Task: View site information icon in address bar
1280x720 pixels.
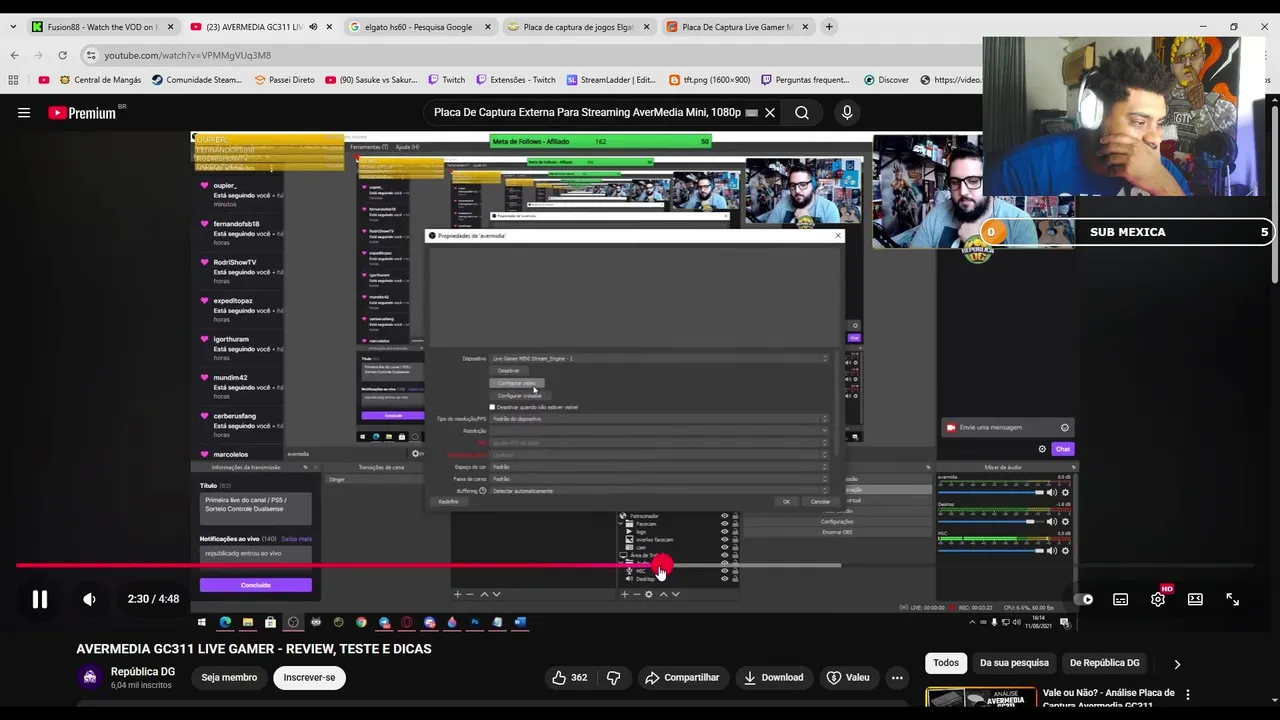Action: click(91, 55)
